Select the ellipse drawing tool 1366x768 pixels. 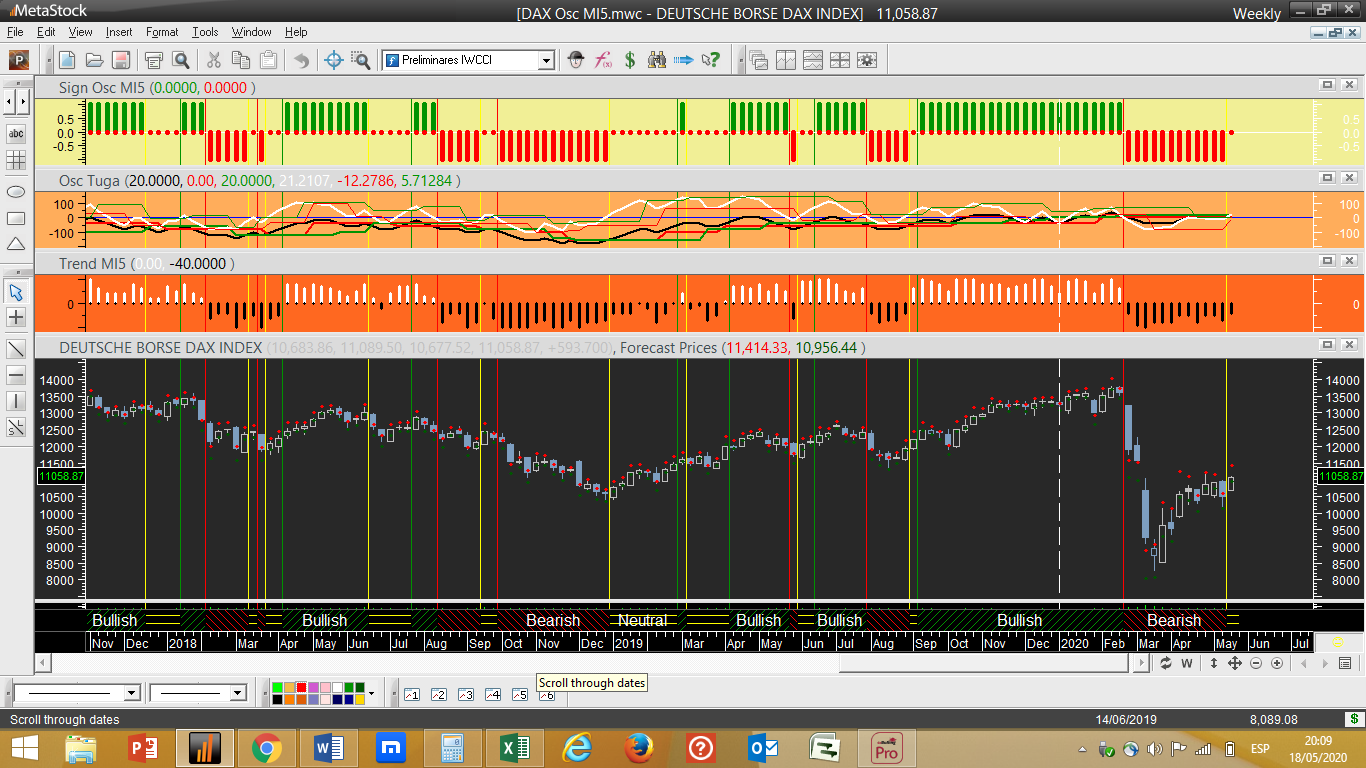16,191
